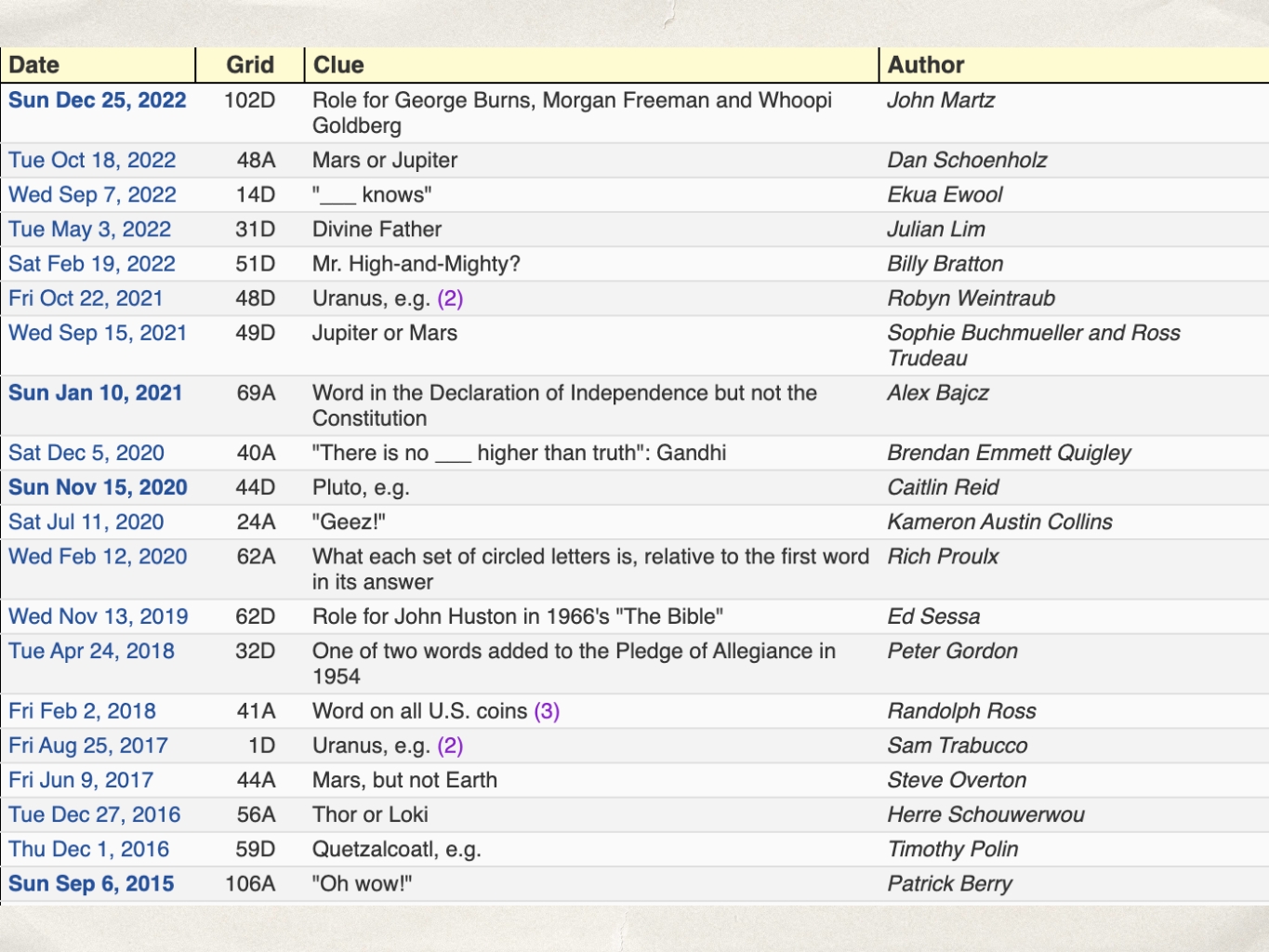Viewport: 1269px width, 952px height.
Task: Open the Tue May 3, 2022 puzzle
Action: pyautogui.click(x=90, y=229)
